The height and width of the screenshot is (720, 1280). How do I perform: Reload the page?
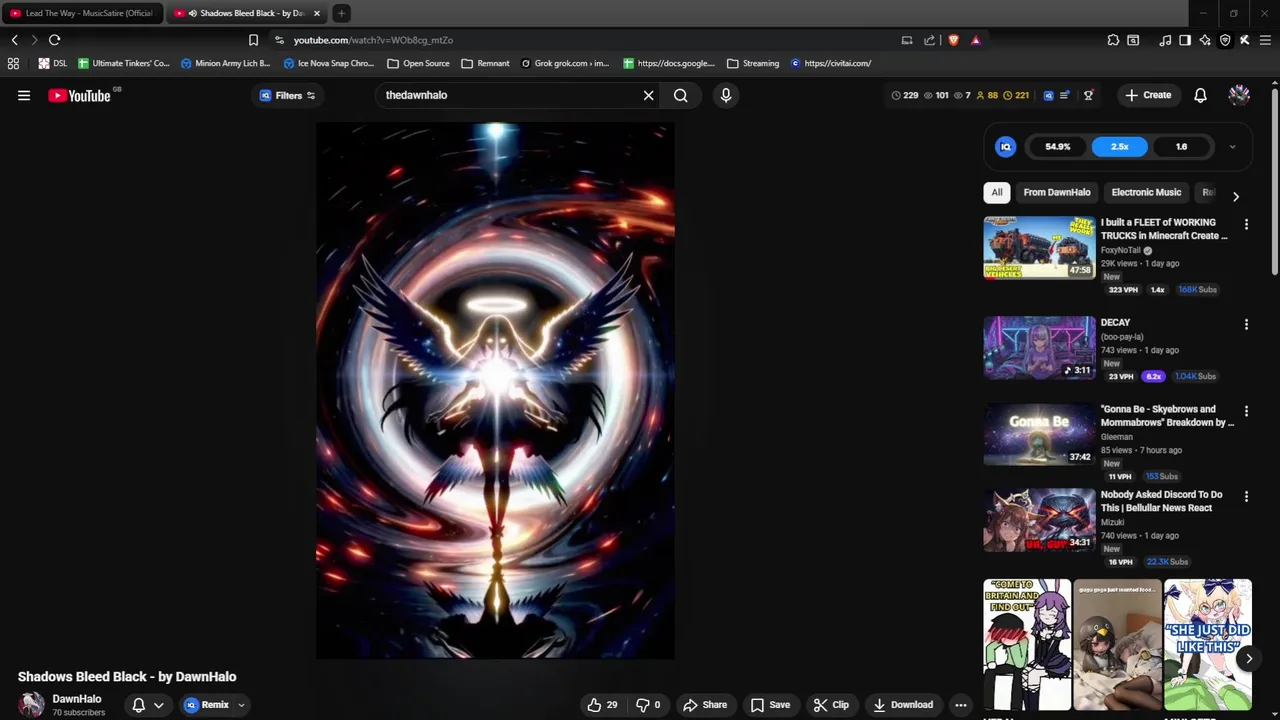coord(54,40)
